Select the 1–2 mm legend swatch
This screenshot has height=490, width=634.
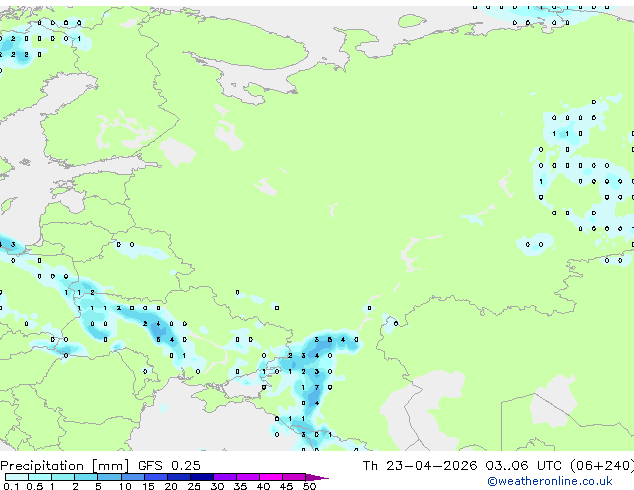(63, 477)
